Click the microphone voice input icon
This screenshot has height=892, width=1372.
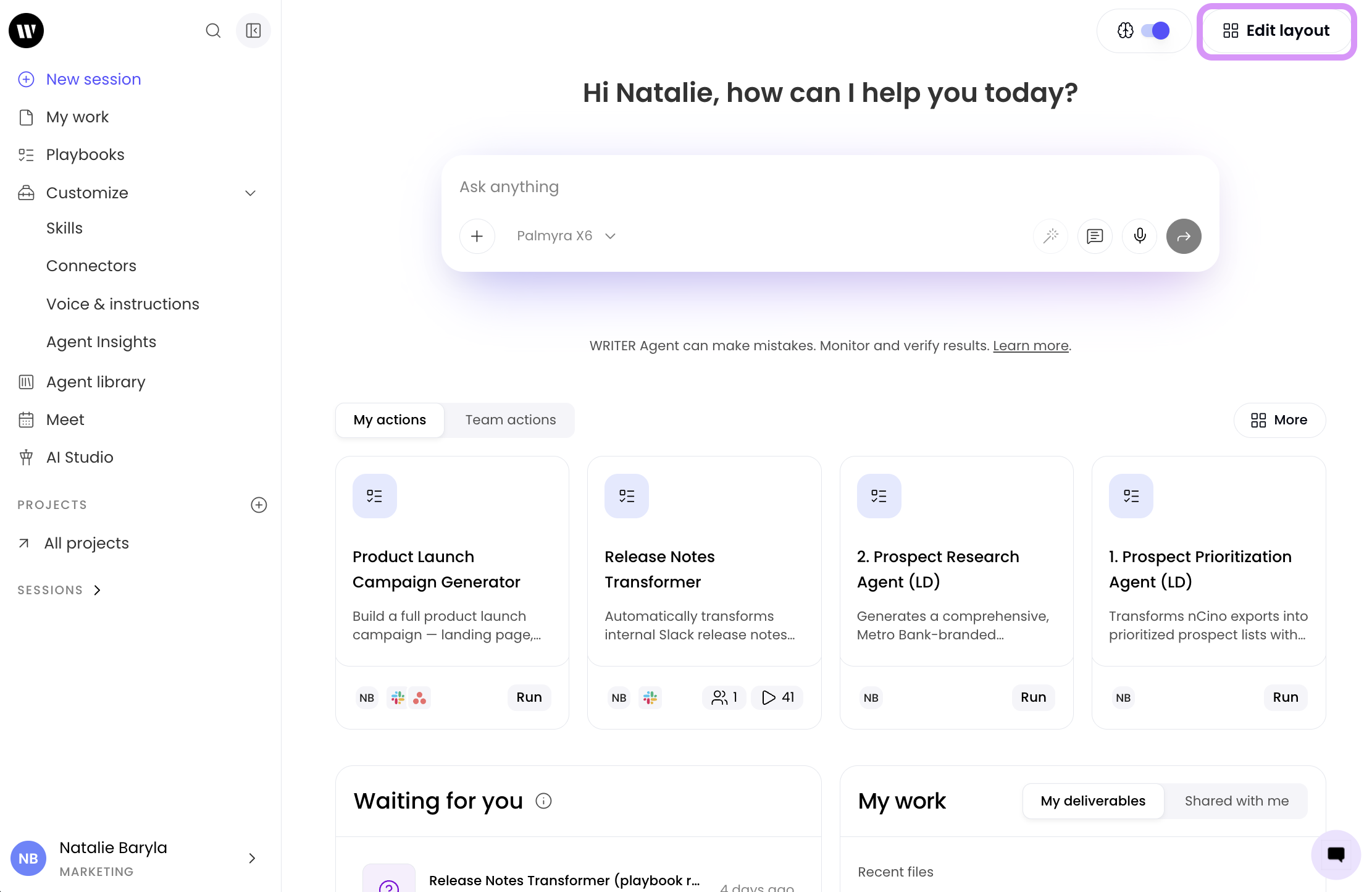pyautogui.click(x=1139, y=236)
